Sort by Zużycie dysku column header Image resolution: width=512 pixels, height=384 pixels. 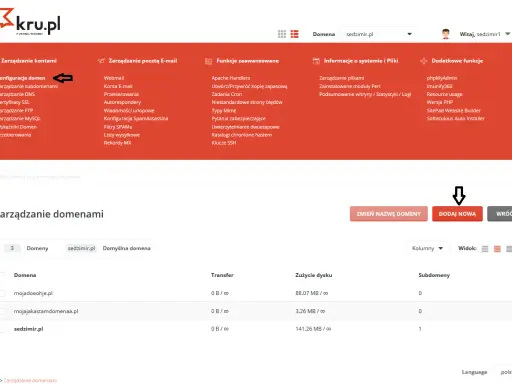click(313, 275)
